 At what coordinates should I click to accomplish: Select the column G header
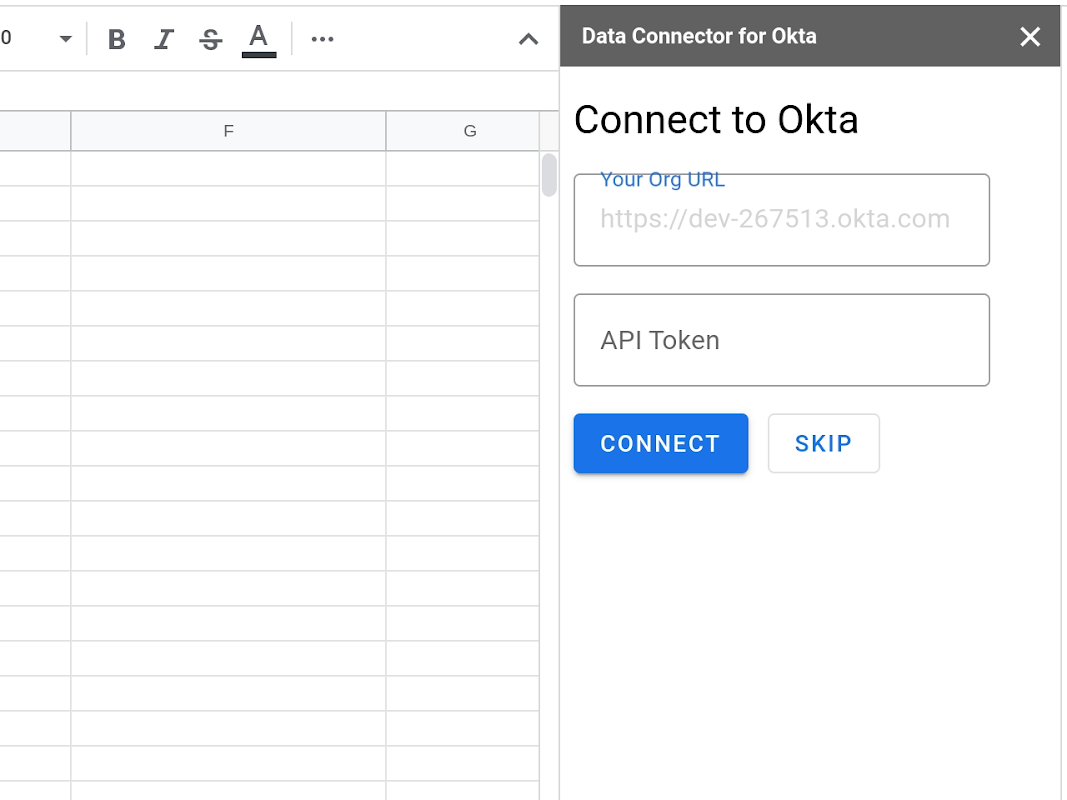[470, 131]
